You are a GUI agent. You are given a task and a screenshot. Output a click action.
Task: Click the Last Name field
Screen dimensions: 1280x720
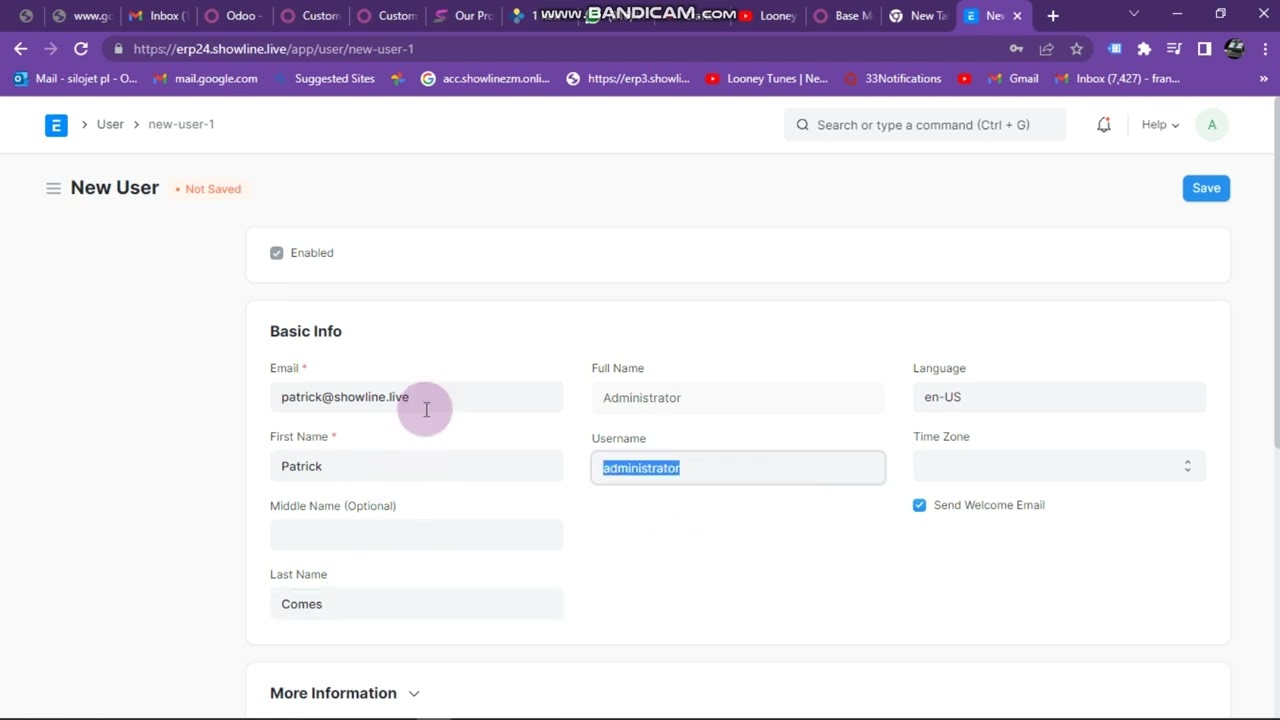[416, 604]
